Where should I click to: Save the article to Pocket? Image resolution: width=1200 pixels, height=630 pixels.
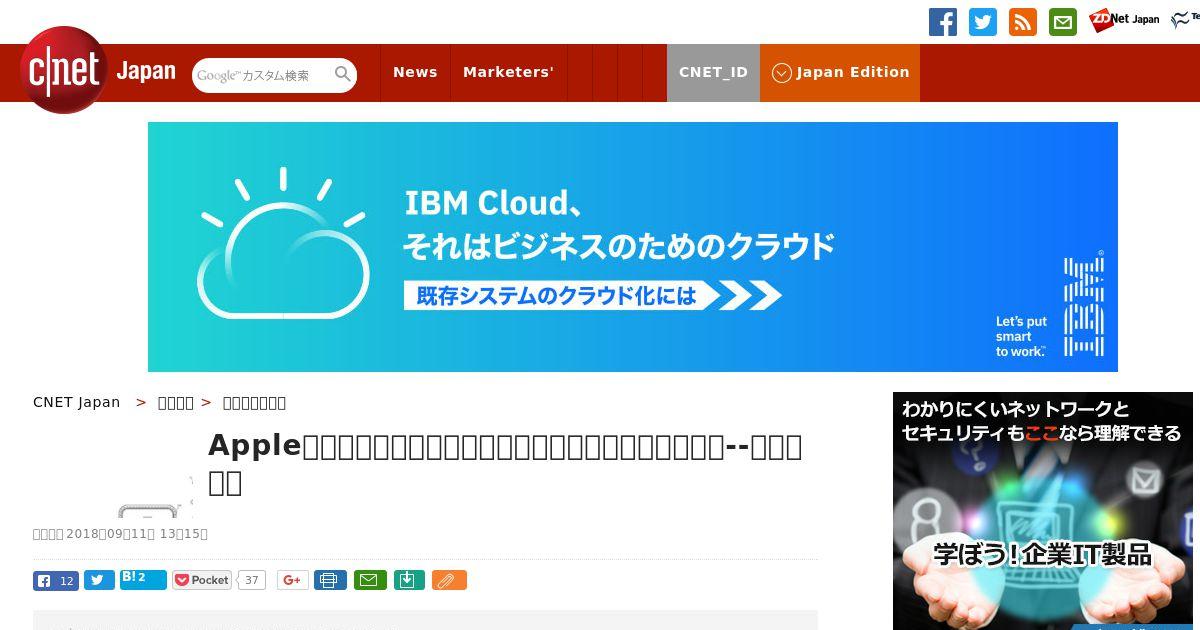coord(202,580)
